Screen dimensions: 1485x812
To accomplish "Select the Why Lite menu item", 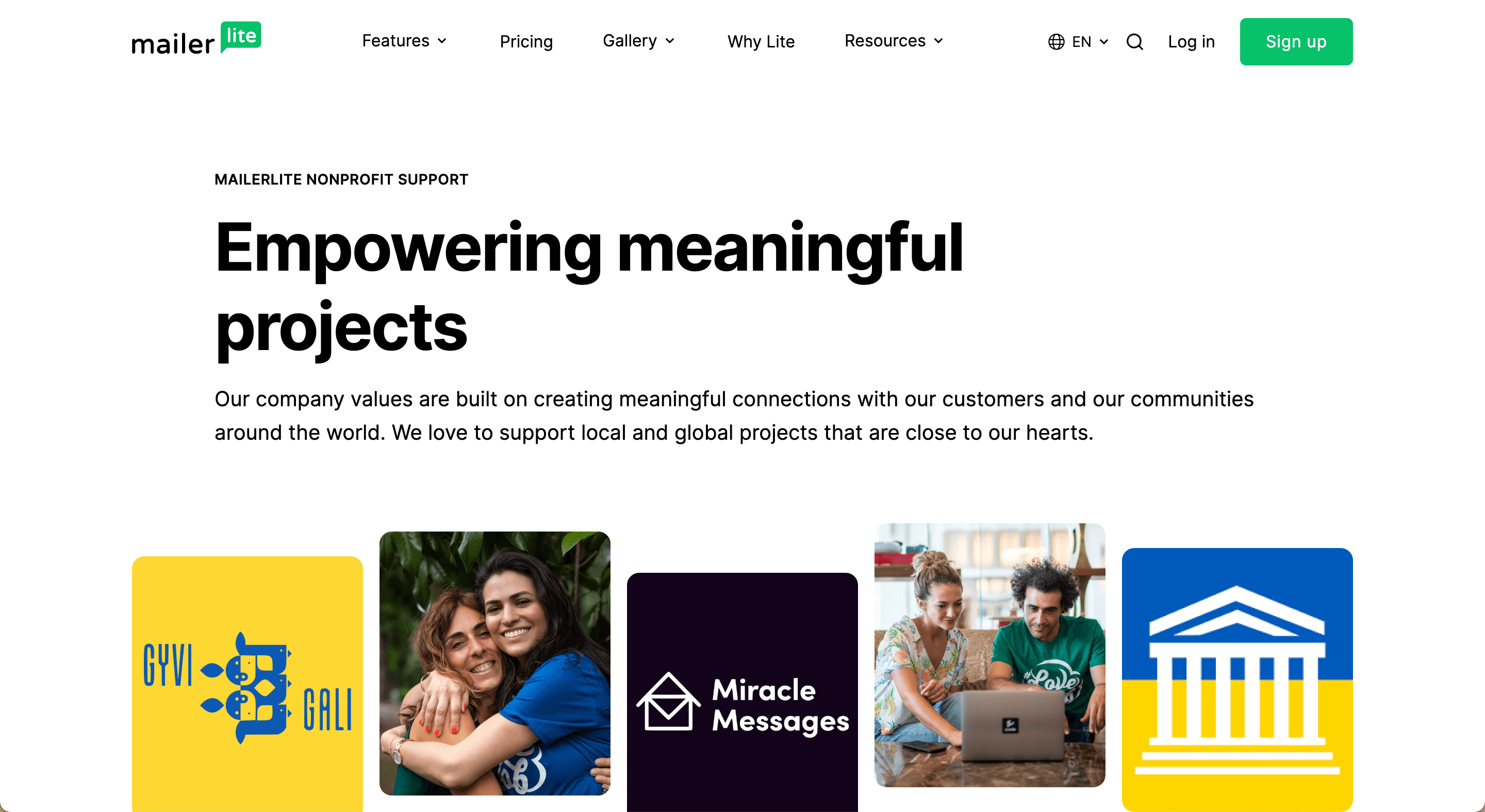I will [762, 41].
